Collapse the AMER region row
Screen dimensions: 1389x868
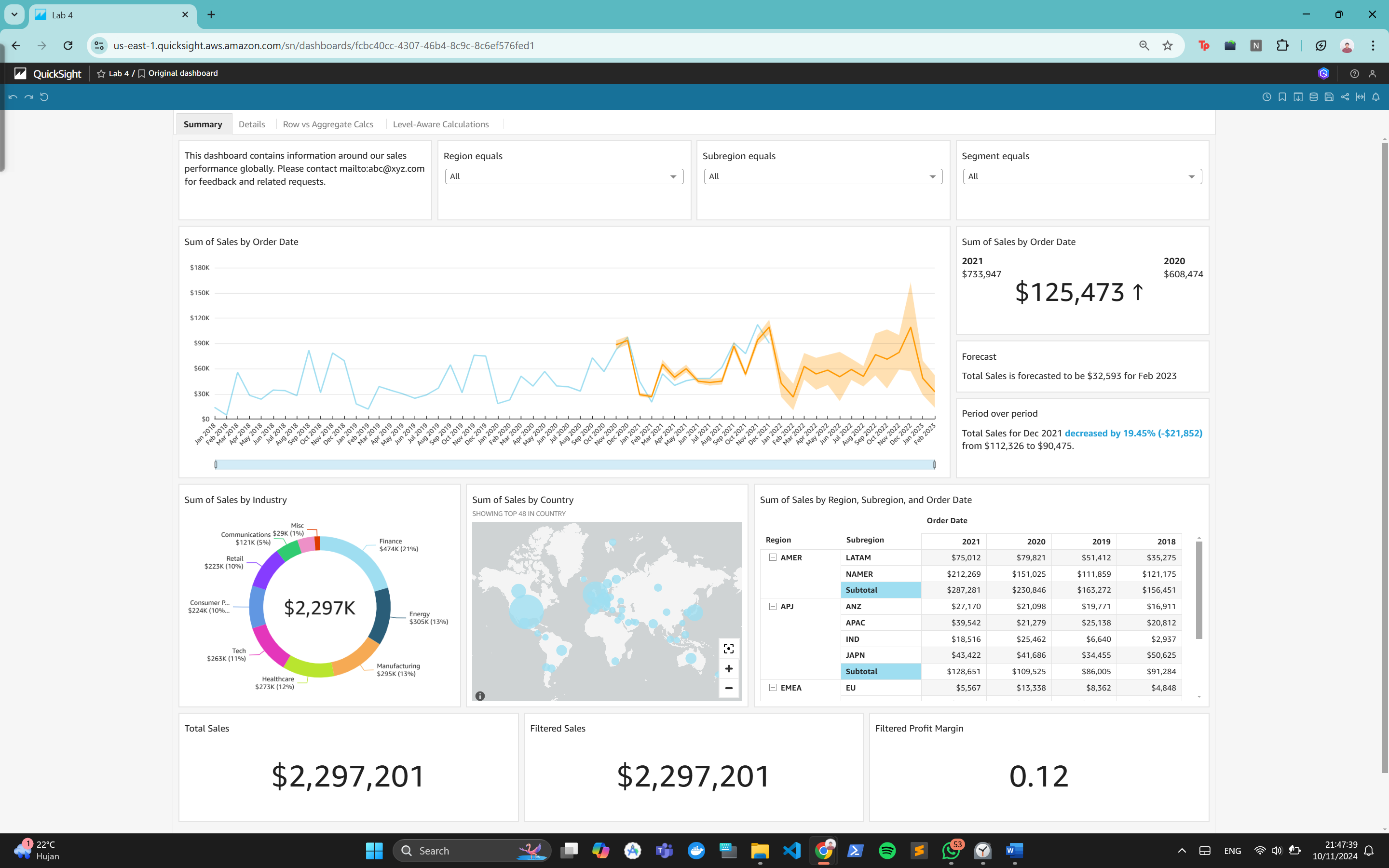click(773, 557)
